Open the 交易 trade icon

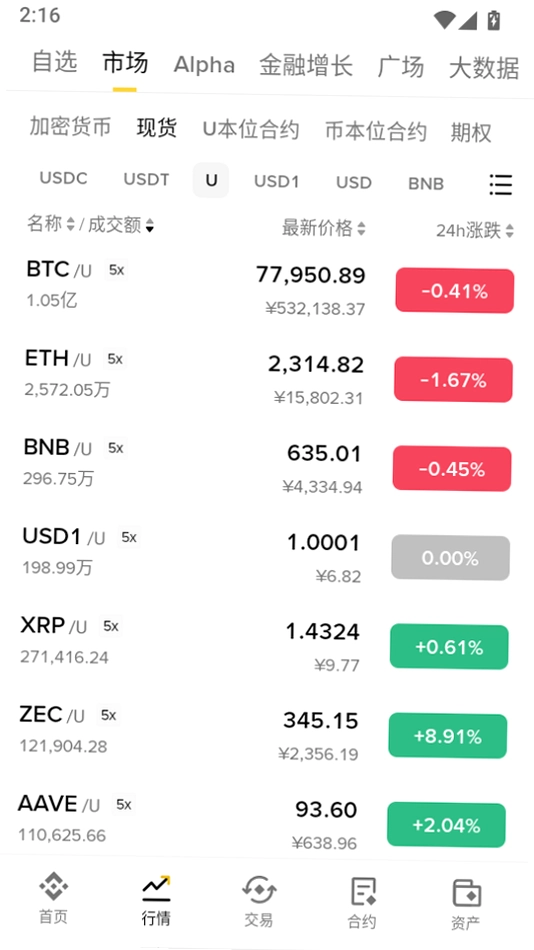259,890
